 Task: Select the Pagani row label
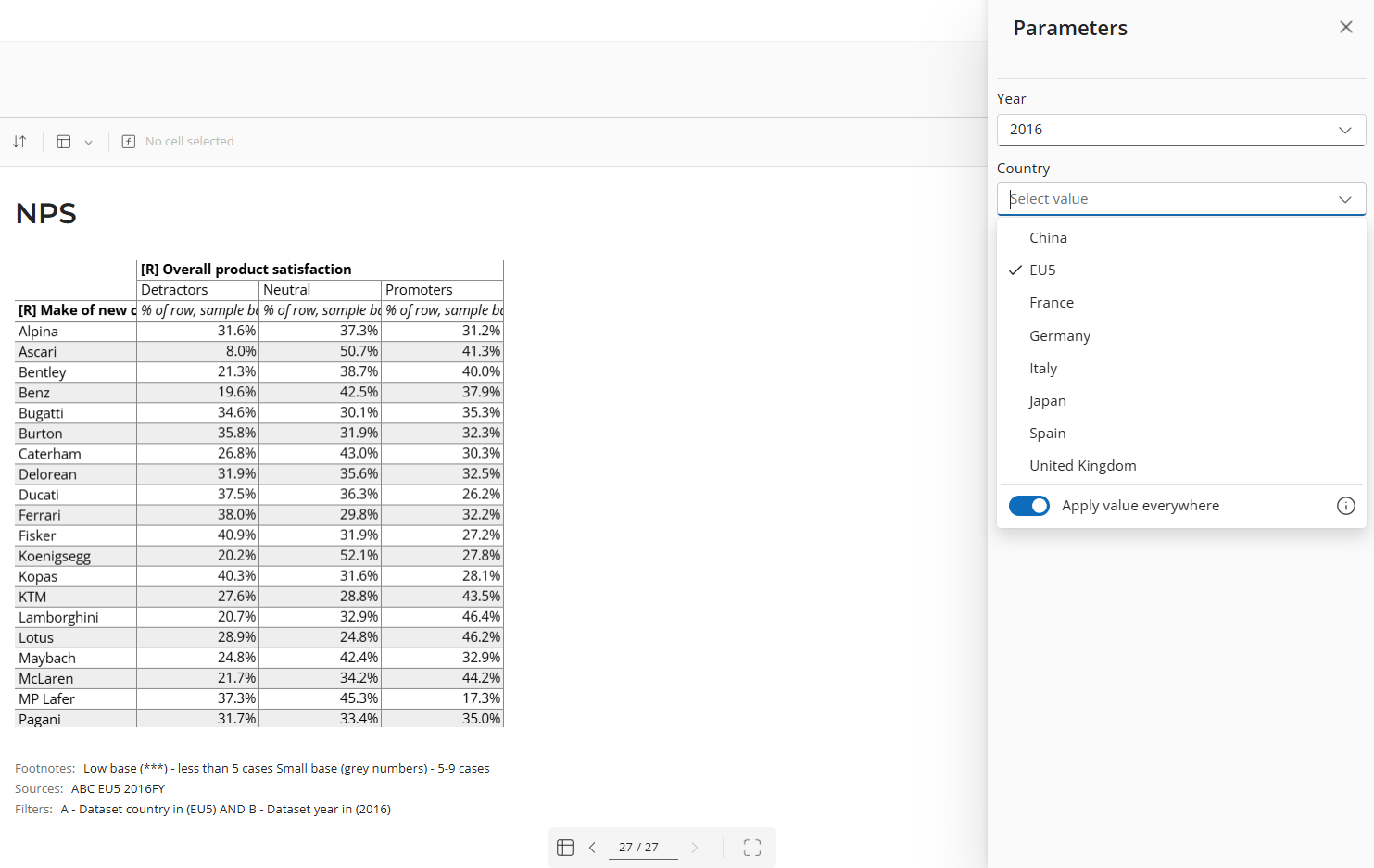[76, 719]
